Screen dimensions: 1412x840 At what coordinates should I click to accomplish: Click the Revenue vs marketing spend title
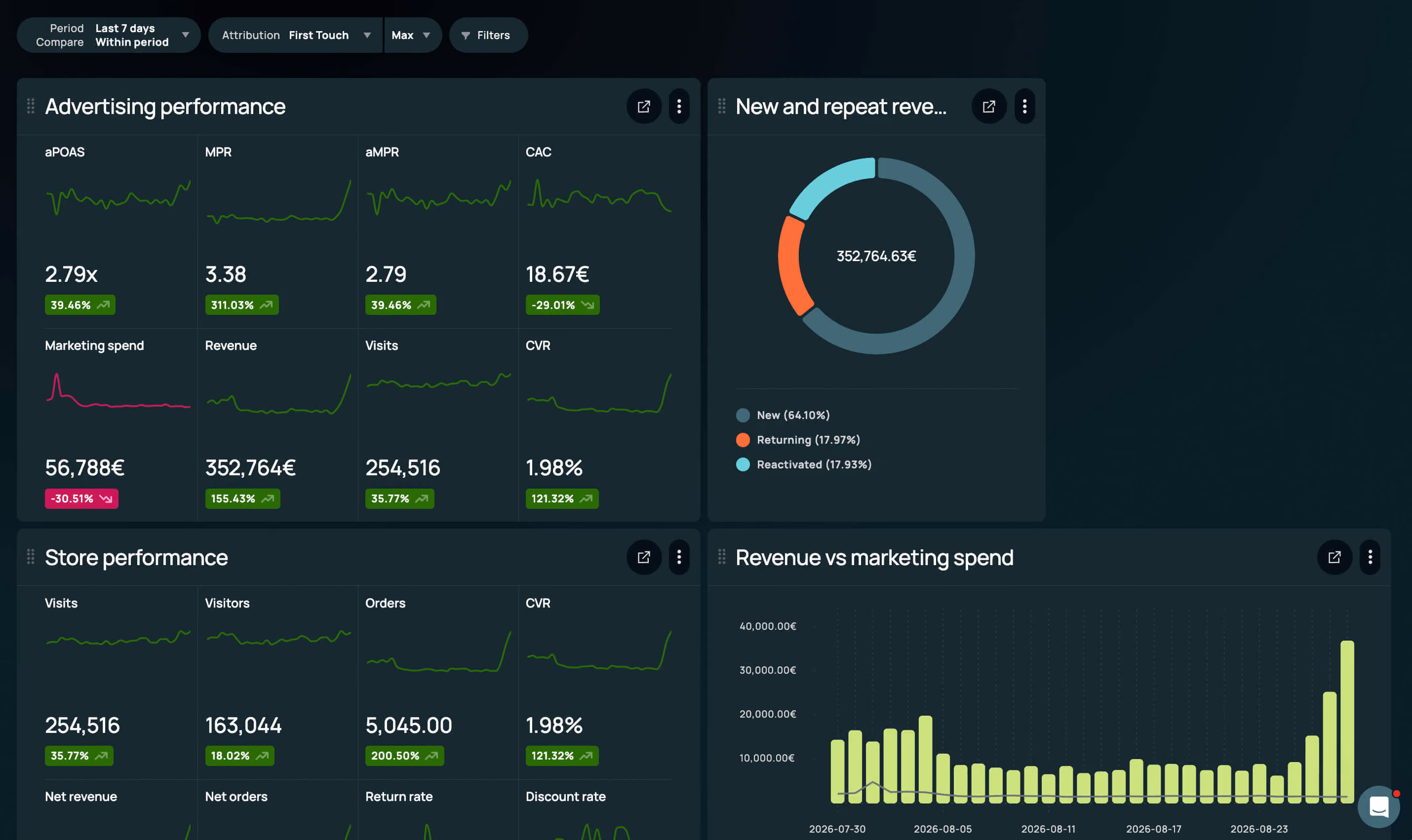(x=875, y=558)
